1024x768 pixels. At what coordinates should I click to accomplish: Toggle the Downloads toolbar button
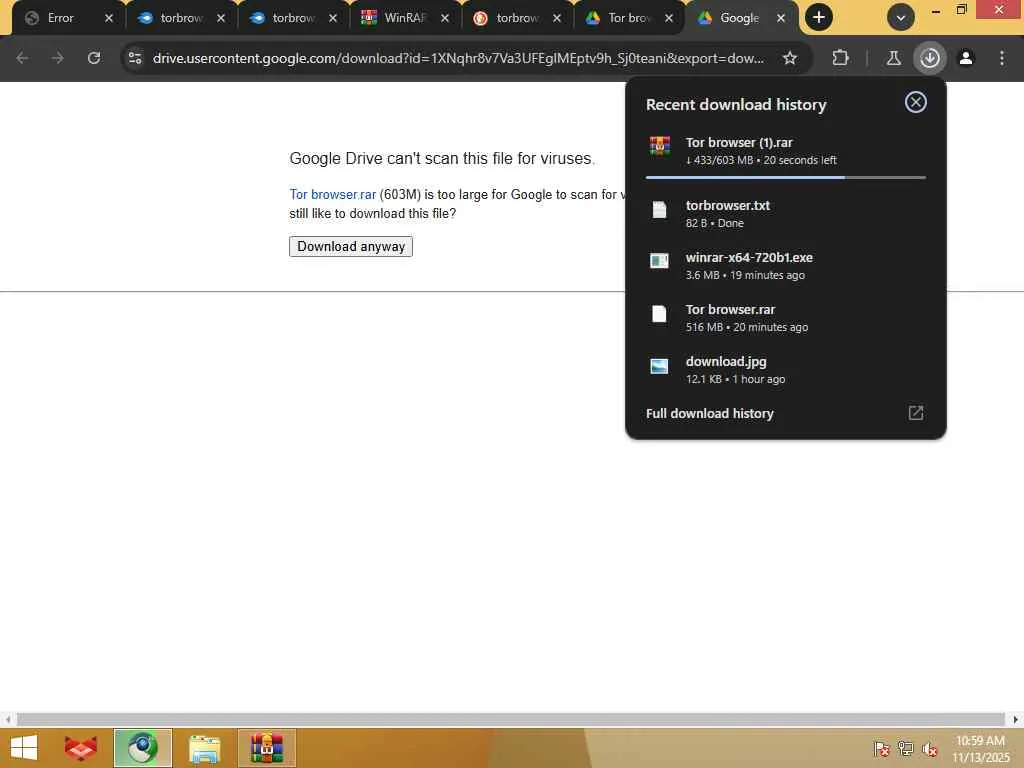click(930, 58)
